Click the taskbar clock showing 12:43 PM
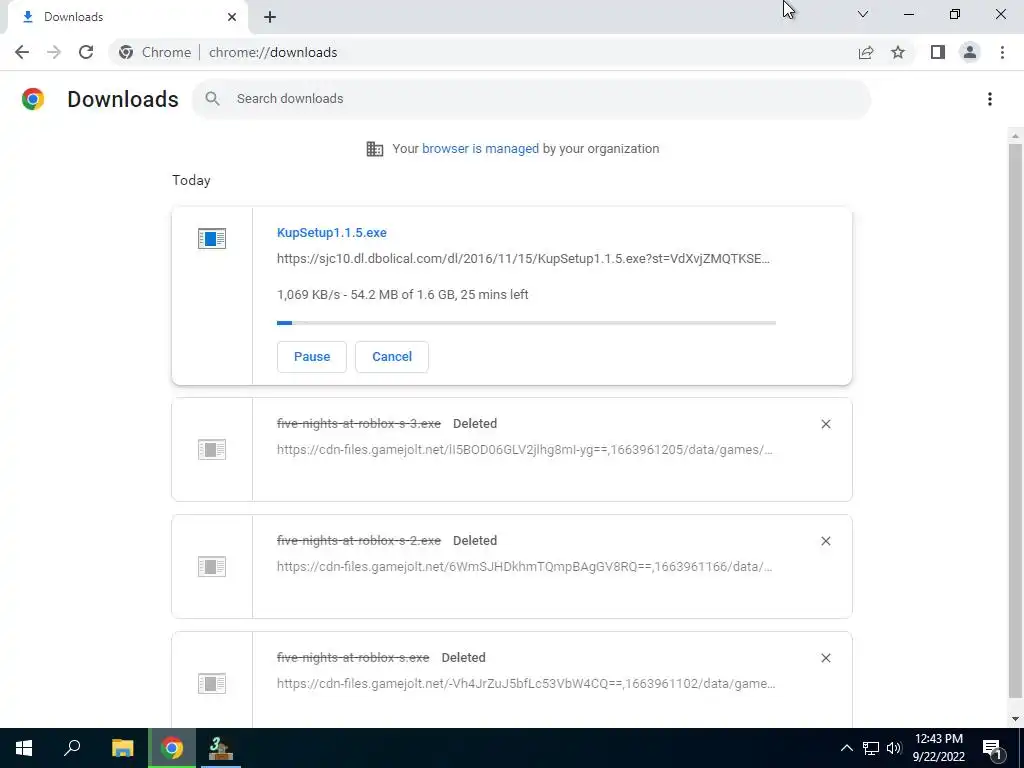Image resolution: width=1024 pixels, height=768 pixels. (x=938, y=748)
